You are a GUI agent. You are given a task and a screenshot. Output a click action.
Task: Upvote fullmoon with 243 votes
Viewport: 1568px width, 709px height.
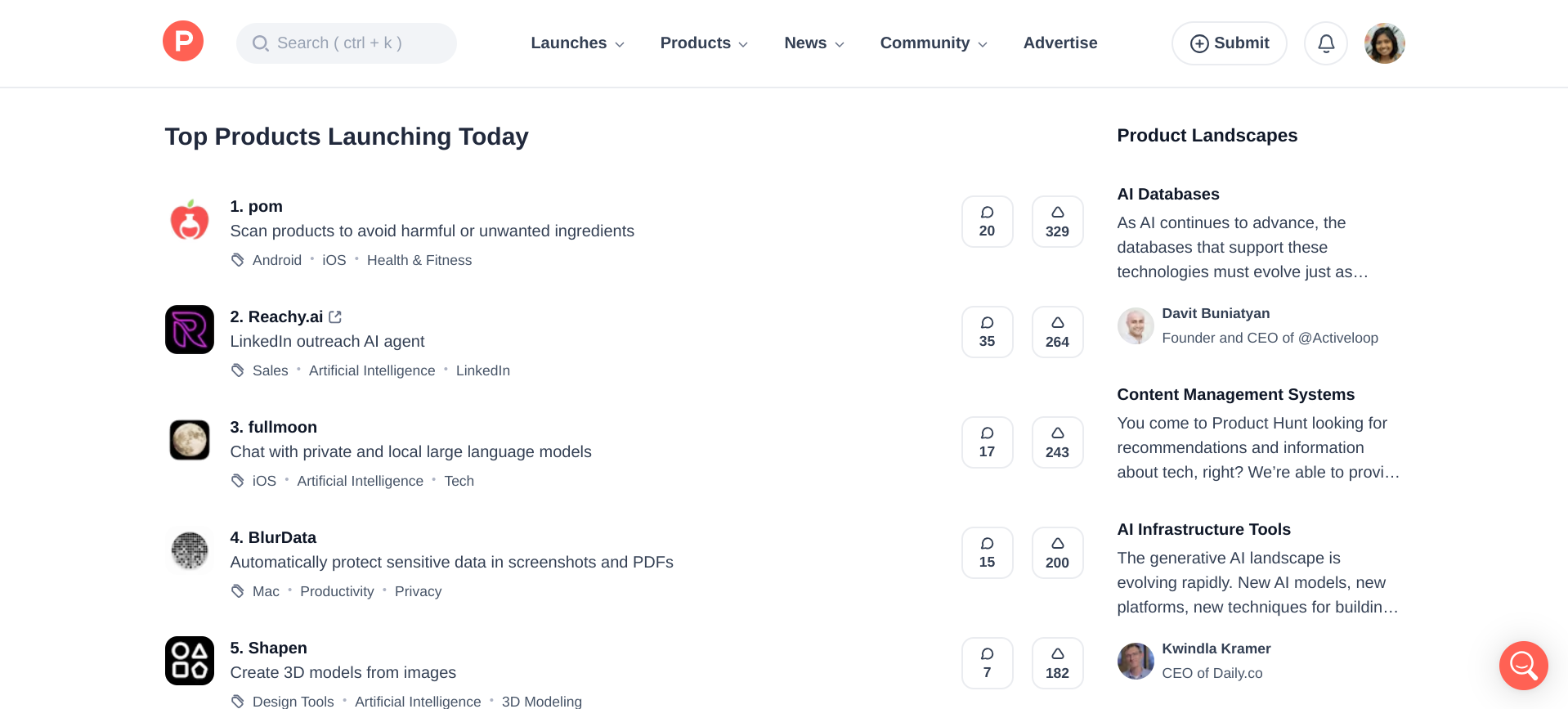pyautogui.click(x=1057, y=442)
